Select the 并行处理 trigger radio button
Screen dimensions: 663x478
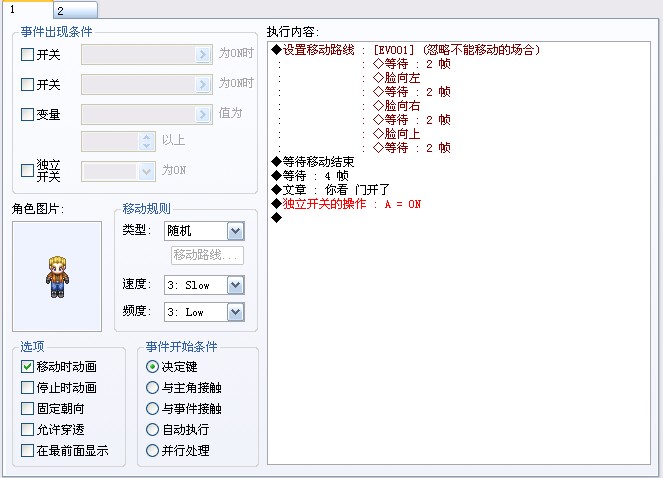[152, 450]
